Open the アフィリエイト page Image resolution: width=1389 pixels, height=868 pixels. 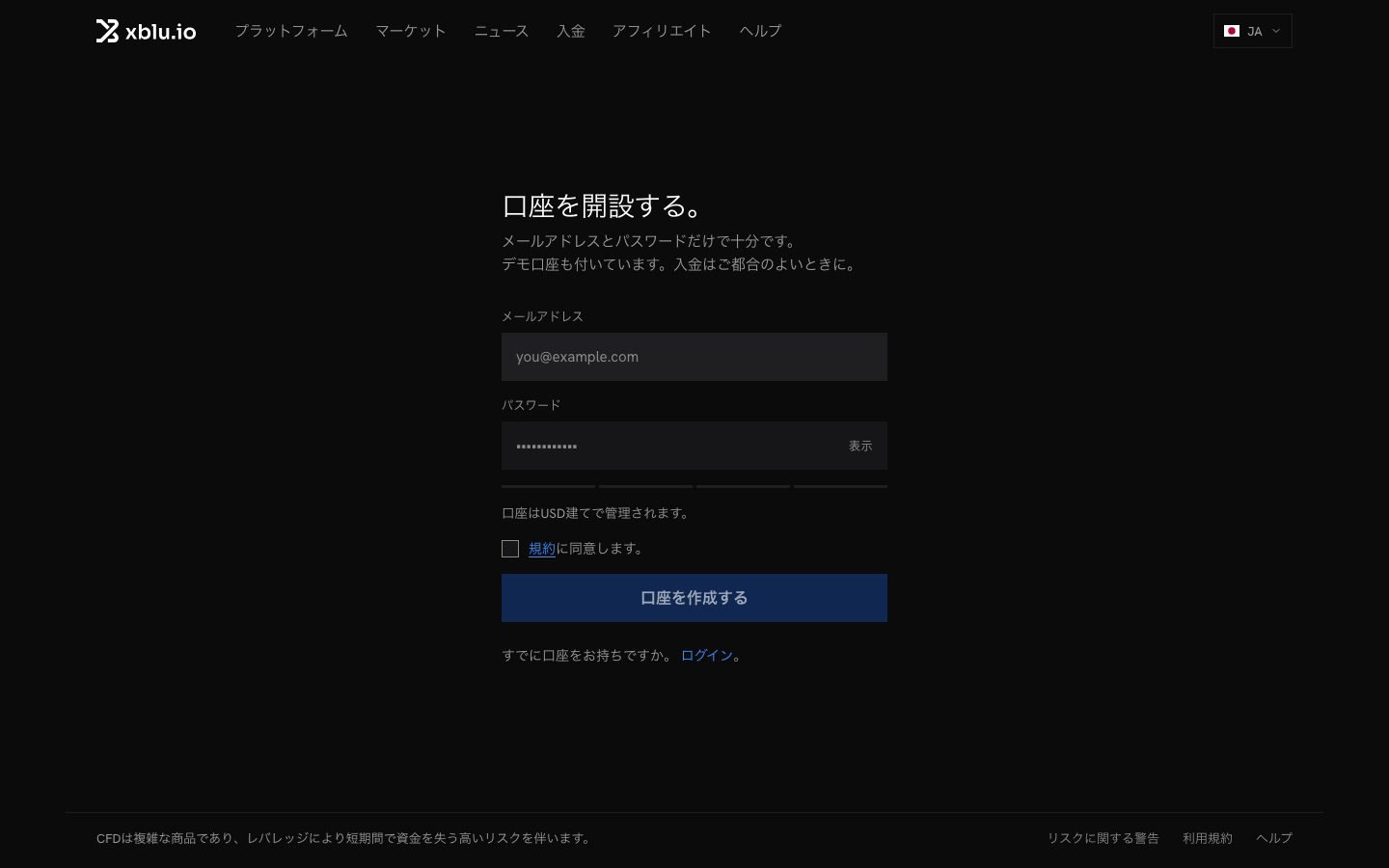pos(662,31)
